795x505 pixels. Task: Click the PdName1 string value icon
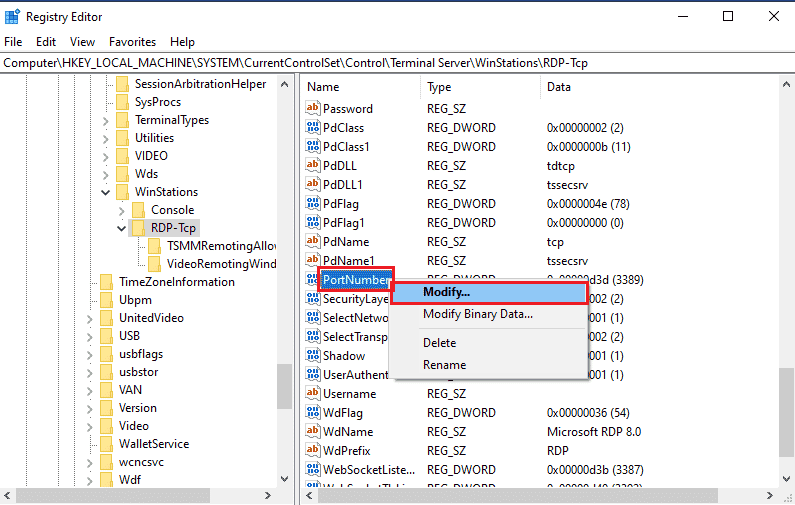(313, 260)
